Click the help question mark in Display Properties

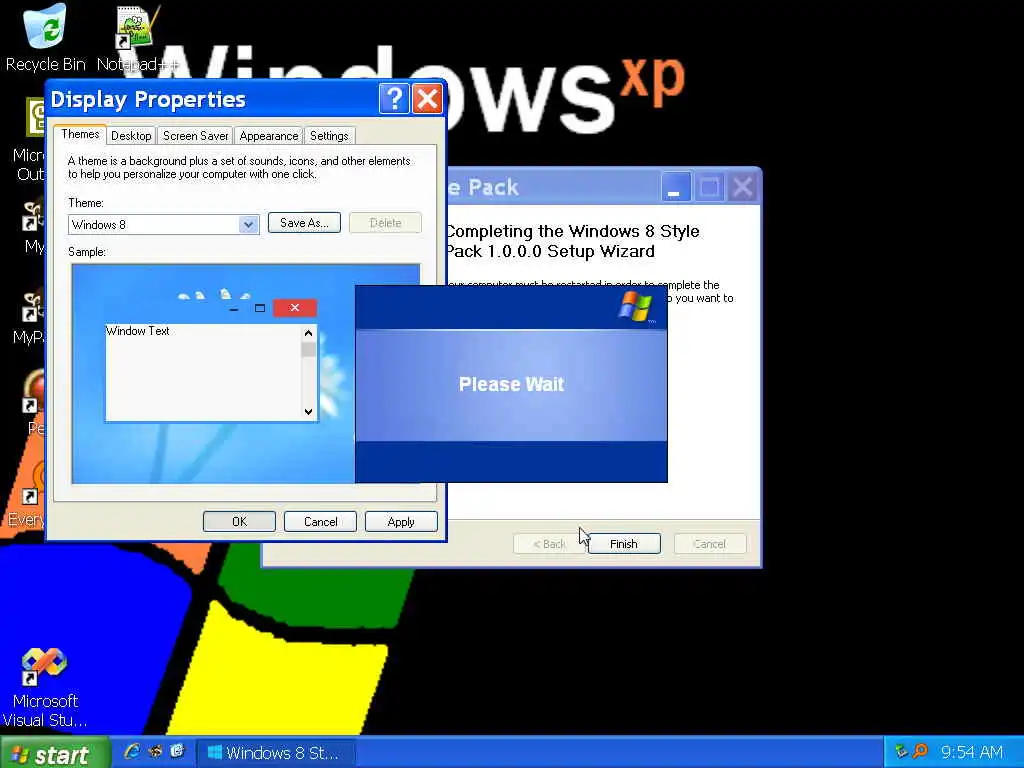click(x=394, y=99)
